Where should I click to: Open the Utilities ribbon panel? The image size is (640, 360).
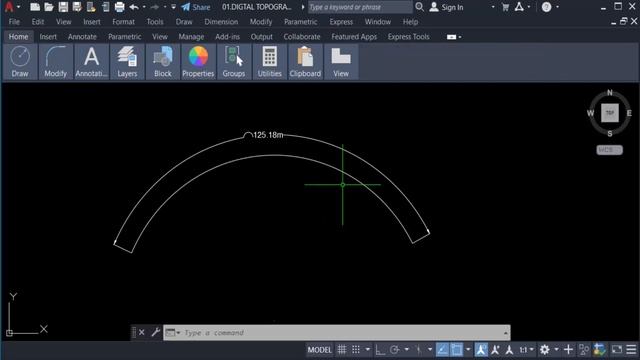coord(269,62)
